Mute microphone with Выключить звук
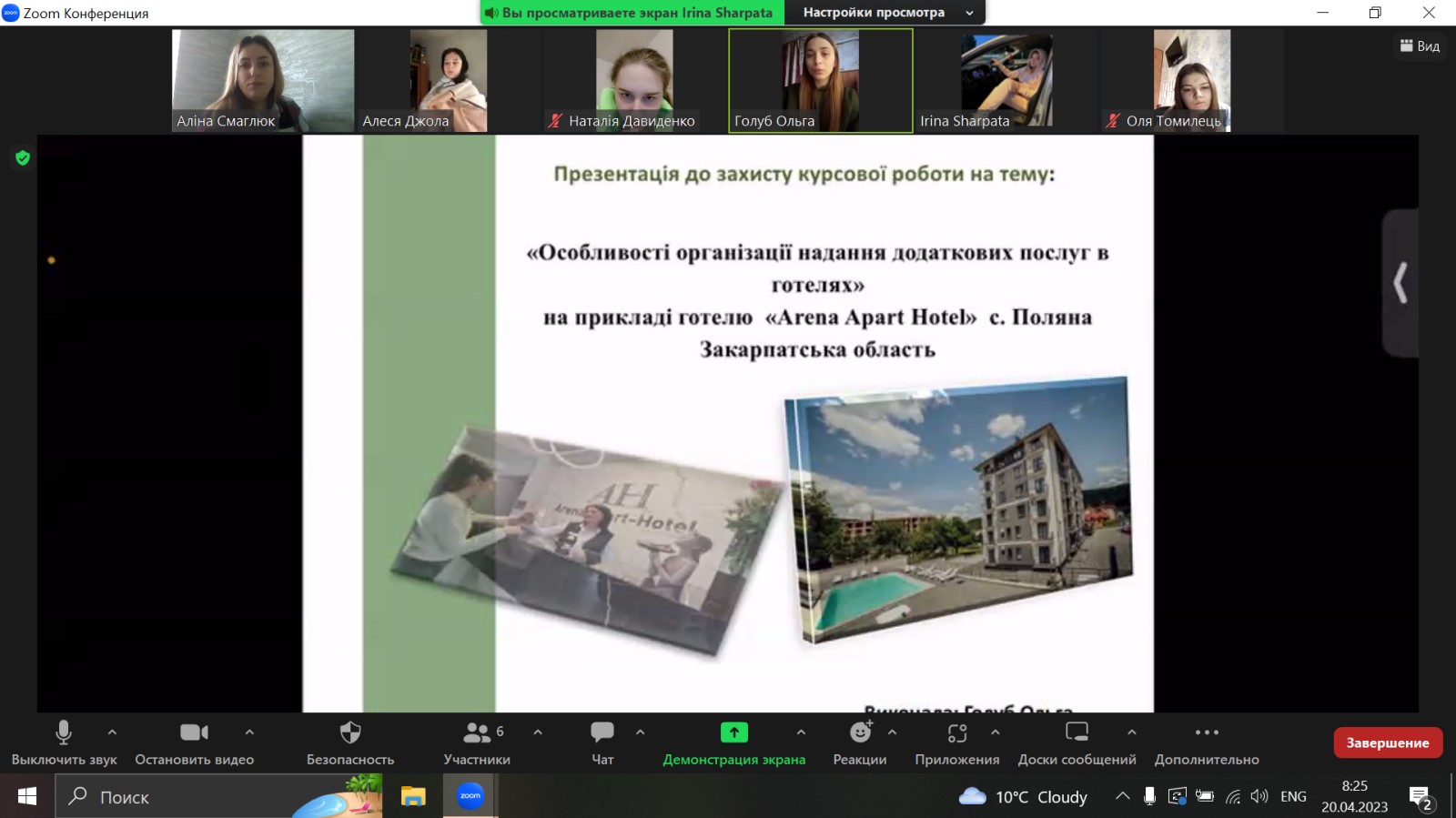Viewport: 1456px width, 818px height. (x=64, y=733)
